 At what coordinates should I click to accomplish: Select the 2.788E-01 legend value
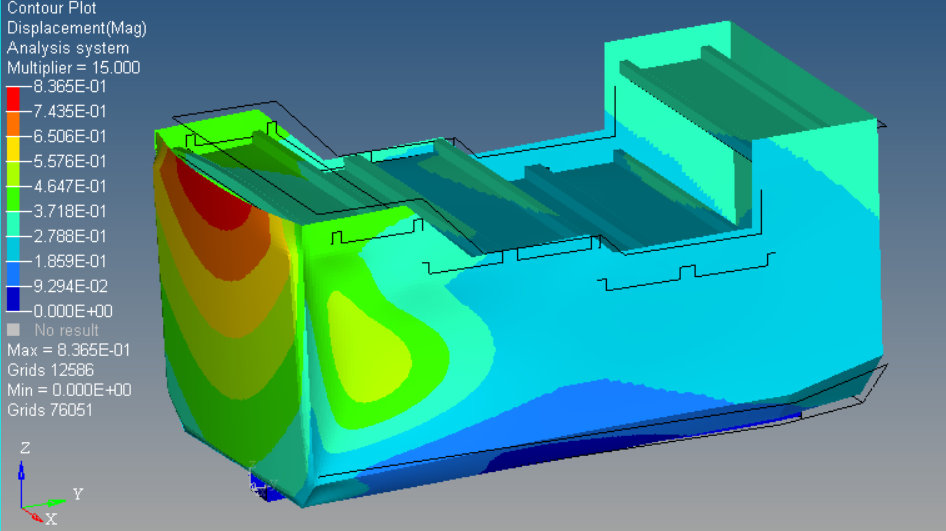point(70,236)
